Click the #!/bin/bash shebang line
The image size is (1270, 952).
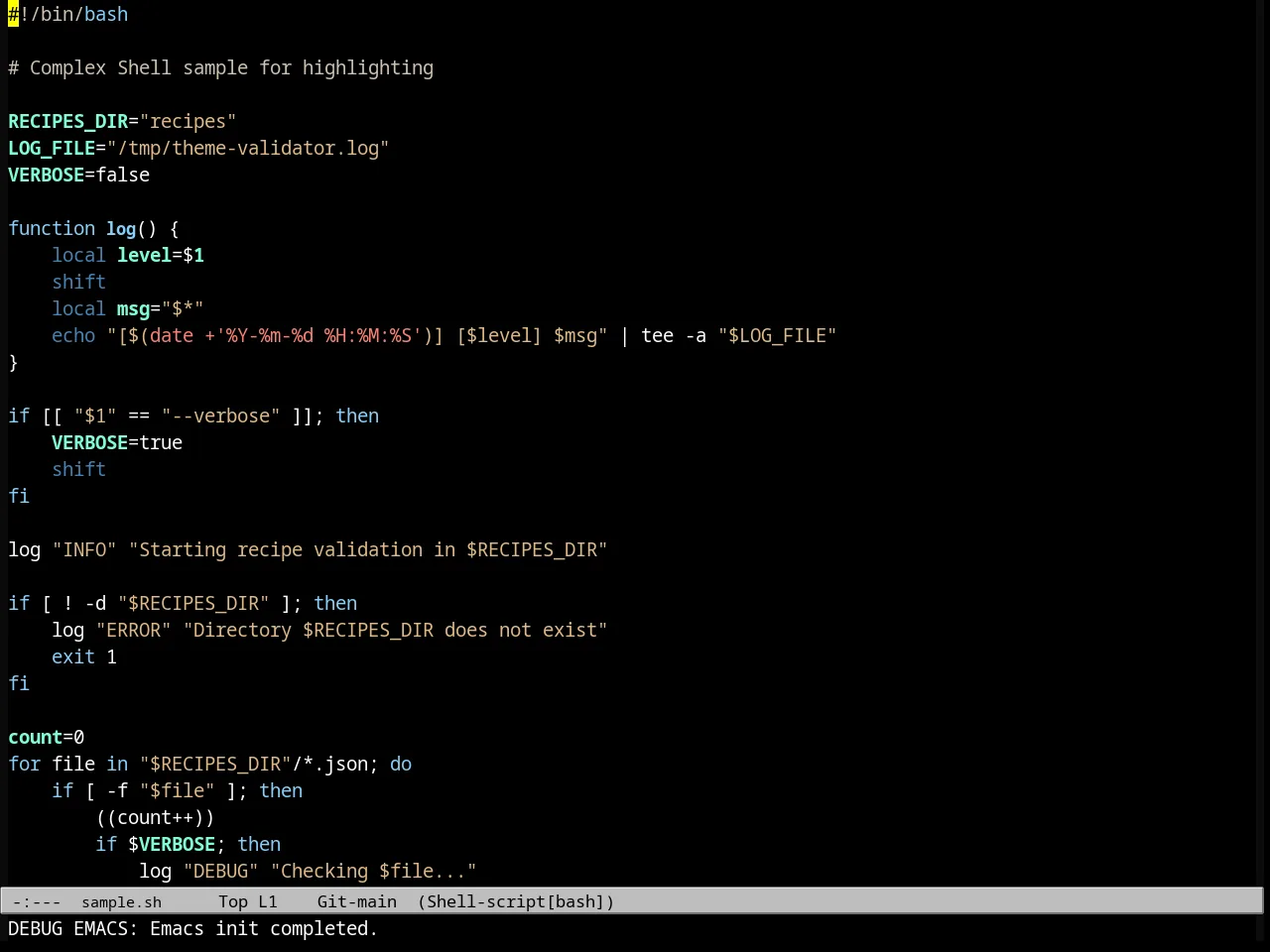coord(68,14)
